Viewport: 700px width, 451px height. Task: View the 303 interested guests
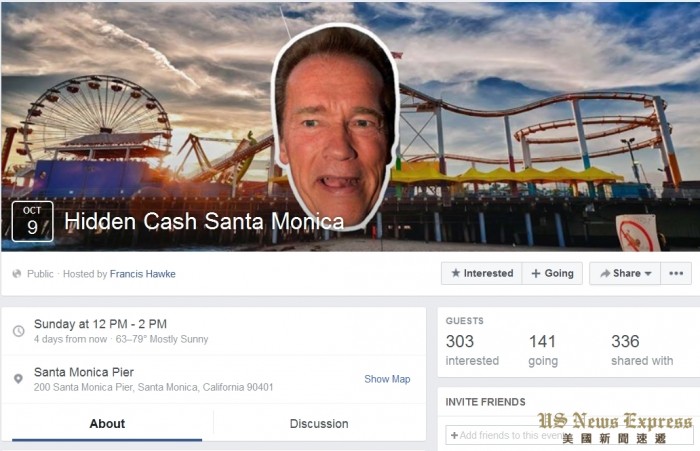click(472, 350)
